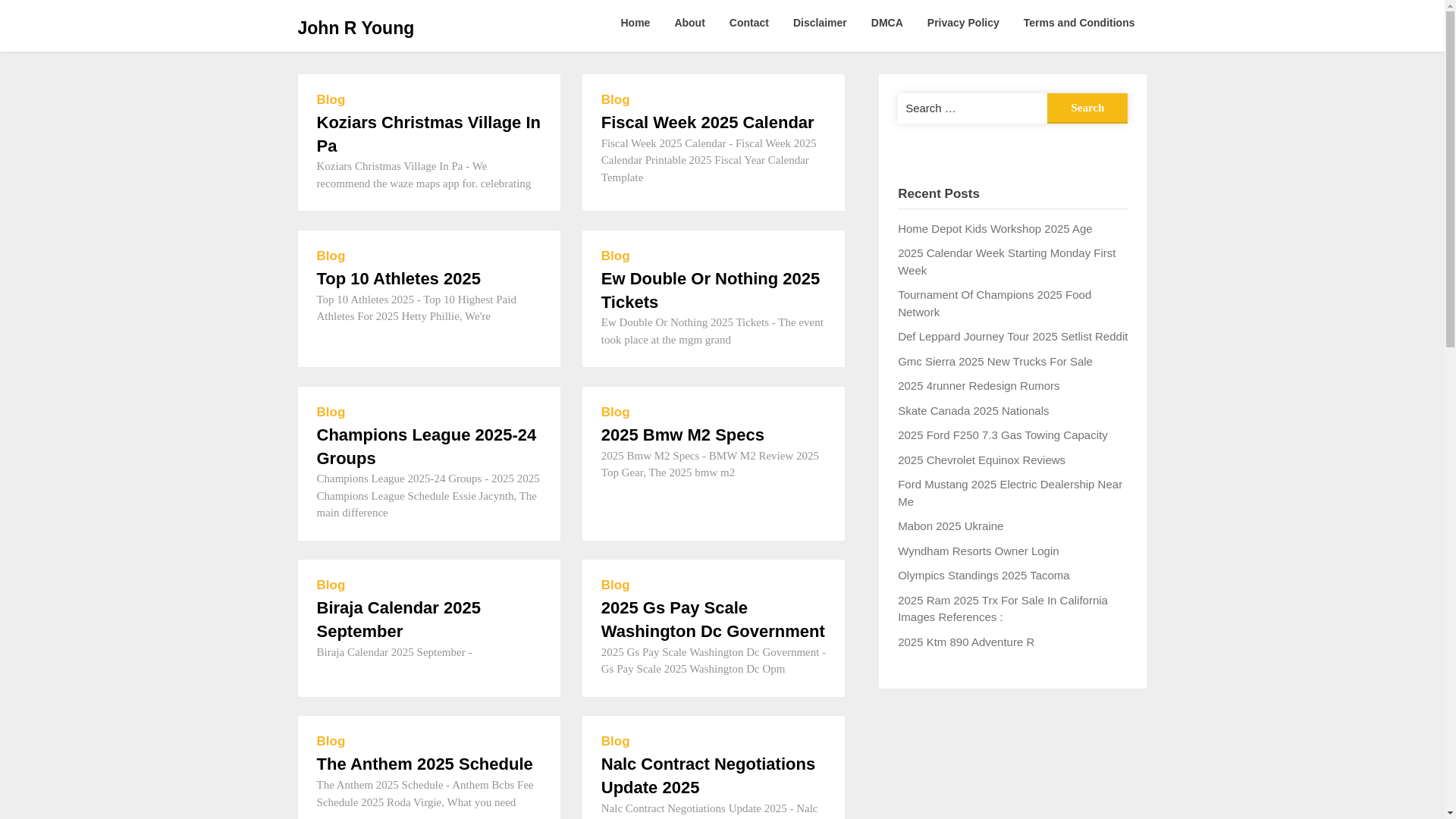Click Blog category above Champions League
Viewport: 1456px width, 819px height.
pos(331,412)
